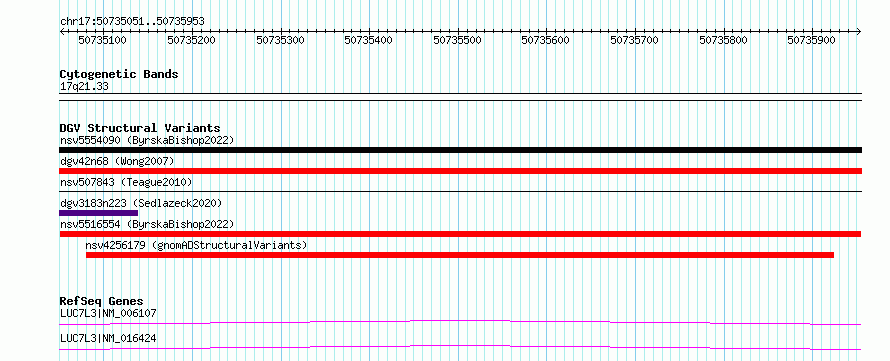
Task: Click the RefSeq Genes track title
Action: click(x=102, y=301)
